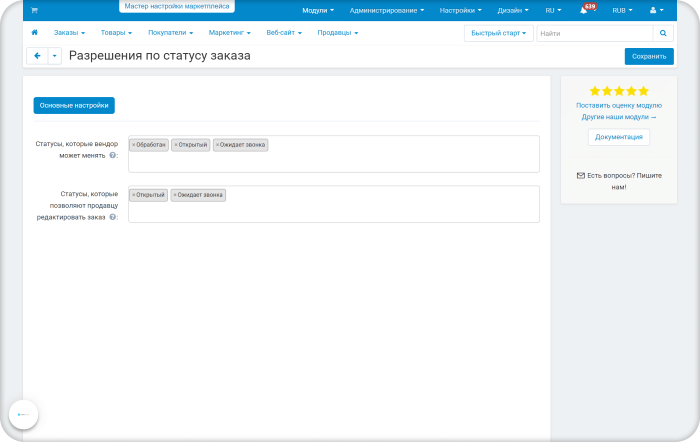Expand the Быстрый старт dropdown
Viewport: 700px width, 442px height.
(x=499, y=33)
